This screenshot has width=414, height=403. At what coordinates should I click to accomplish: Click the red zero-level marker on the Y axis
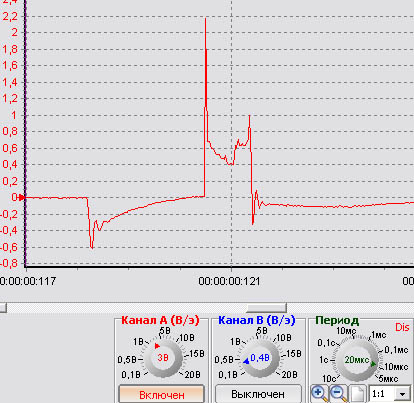click(x=22, y=198)
